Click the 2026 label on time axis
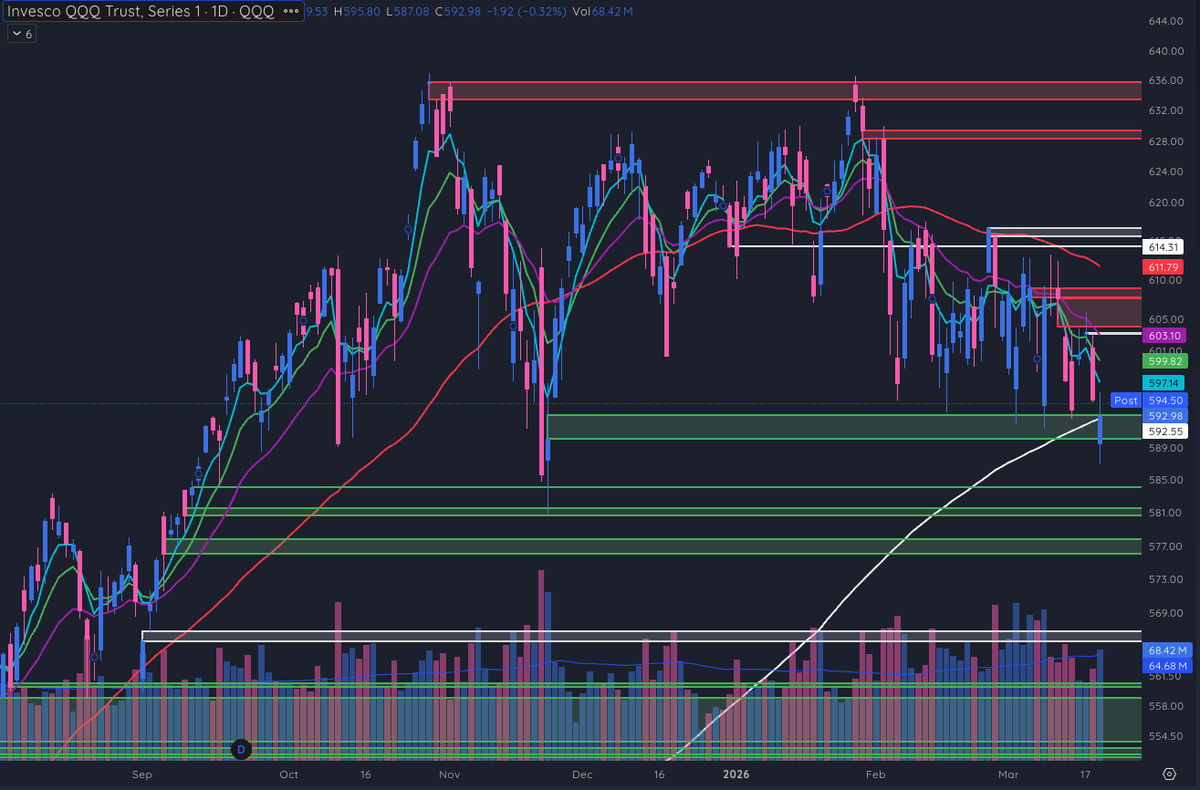 pos(736,774)
